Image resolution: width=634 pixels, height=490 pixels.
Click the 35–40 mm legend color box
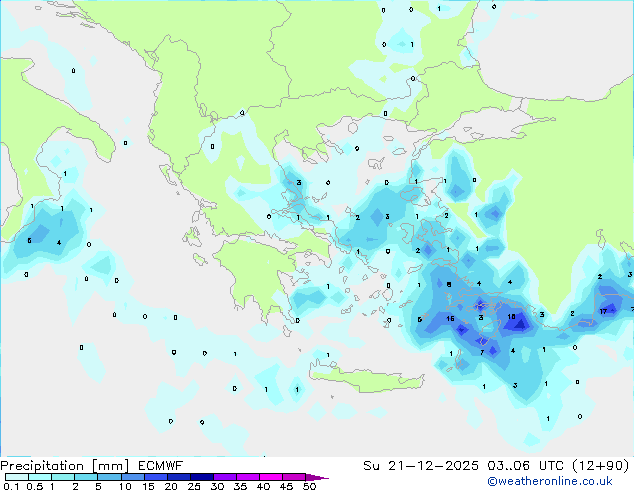pos(248,477)
